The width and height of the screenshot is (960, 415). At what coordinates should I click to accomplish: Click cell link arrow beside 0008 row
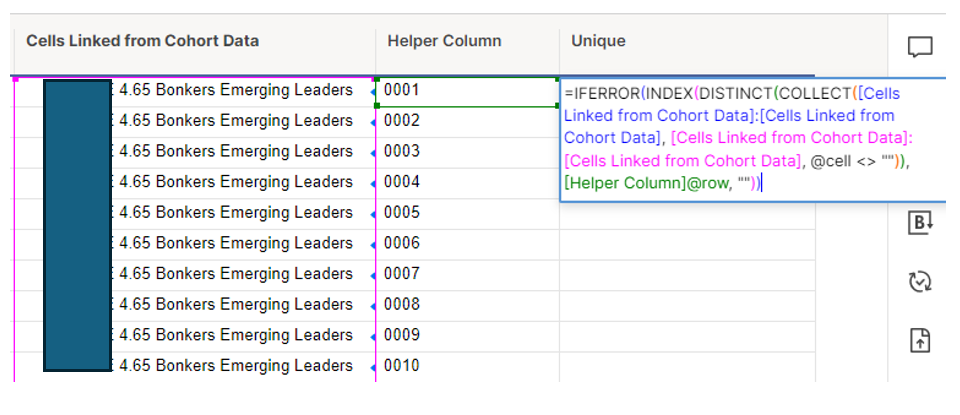372,307
